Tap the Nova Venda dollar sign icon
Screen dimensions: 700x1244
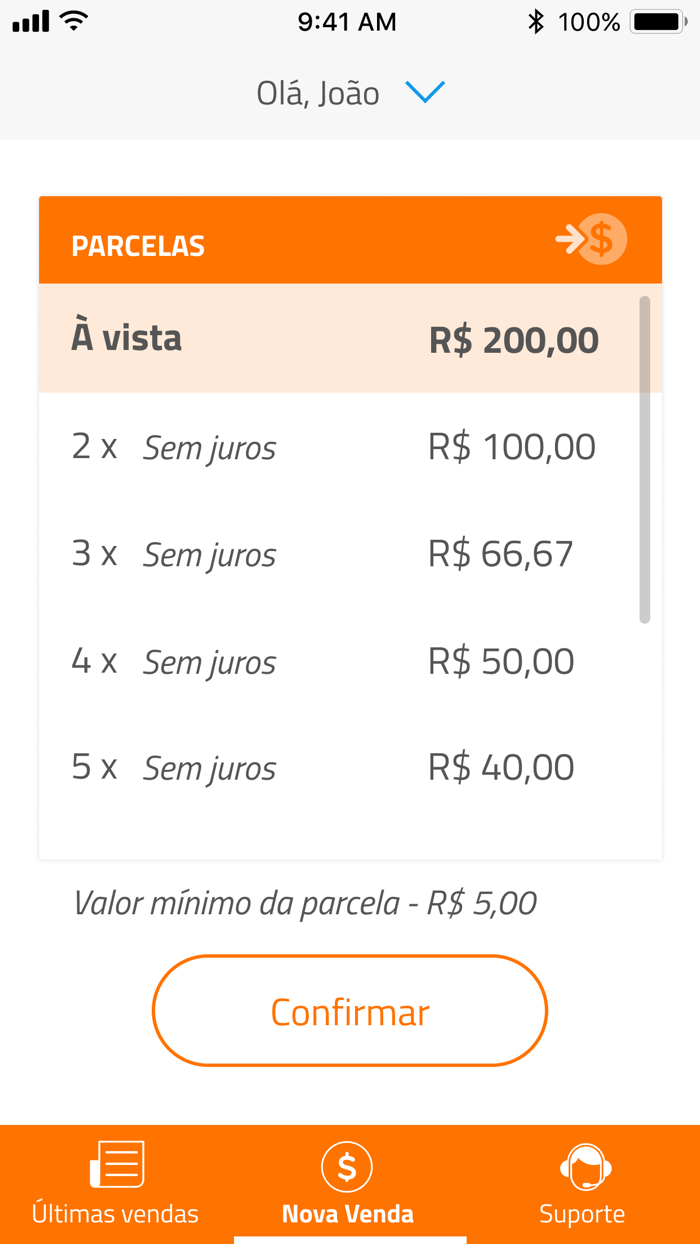click(x=347, y=1166)
